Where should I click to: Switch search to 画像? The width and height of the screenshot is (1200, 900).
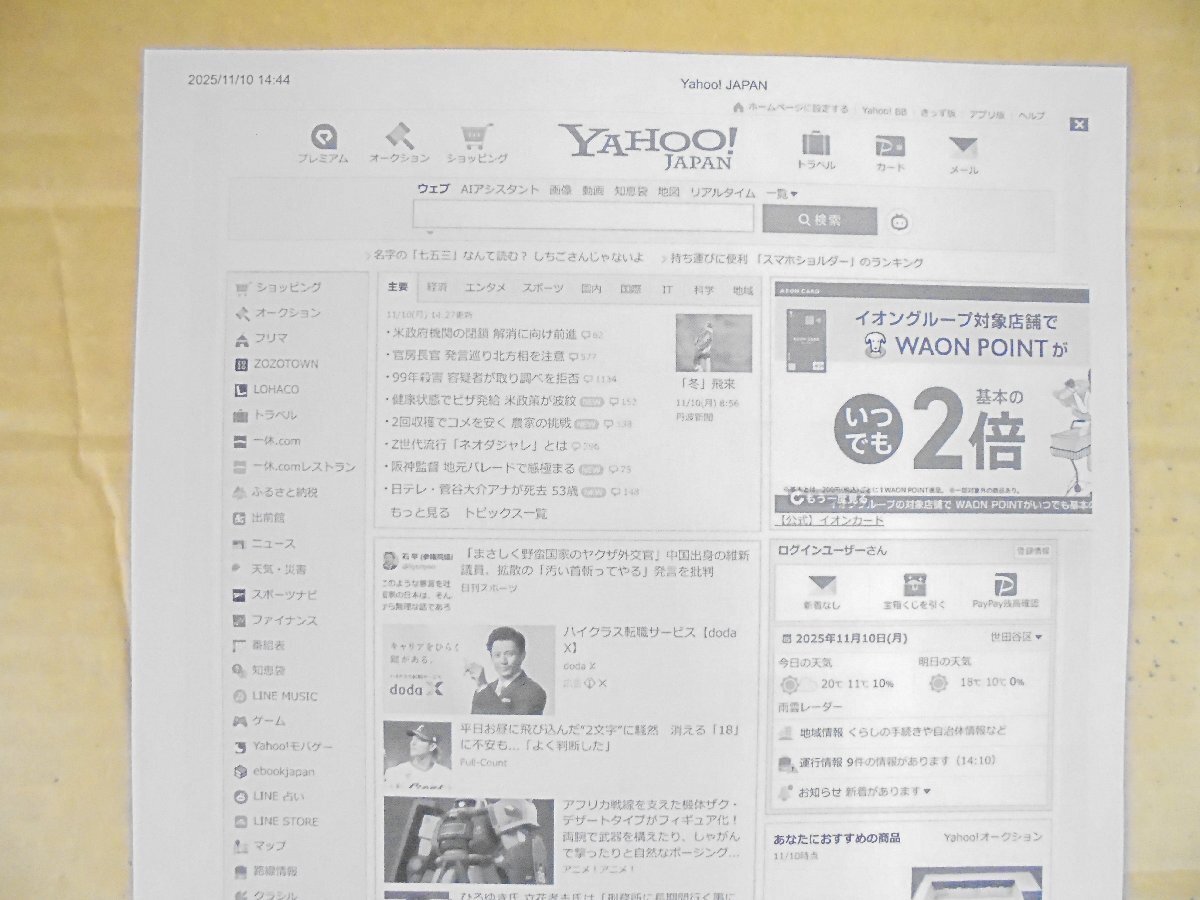pyautogui.click(x=560, y=190)
